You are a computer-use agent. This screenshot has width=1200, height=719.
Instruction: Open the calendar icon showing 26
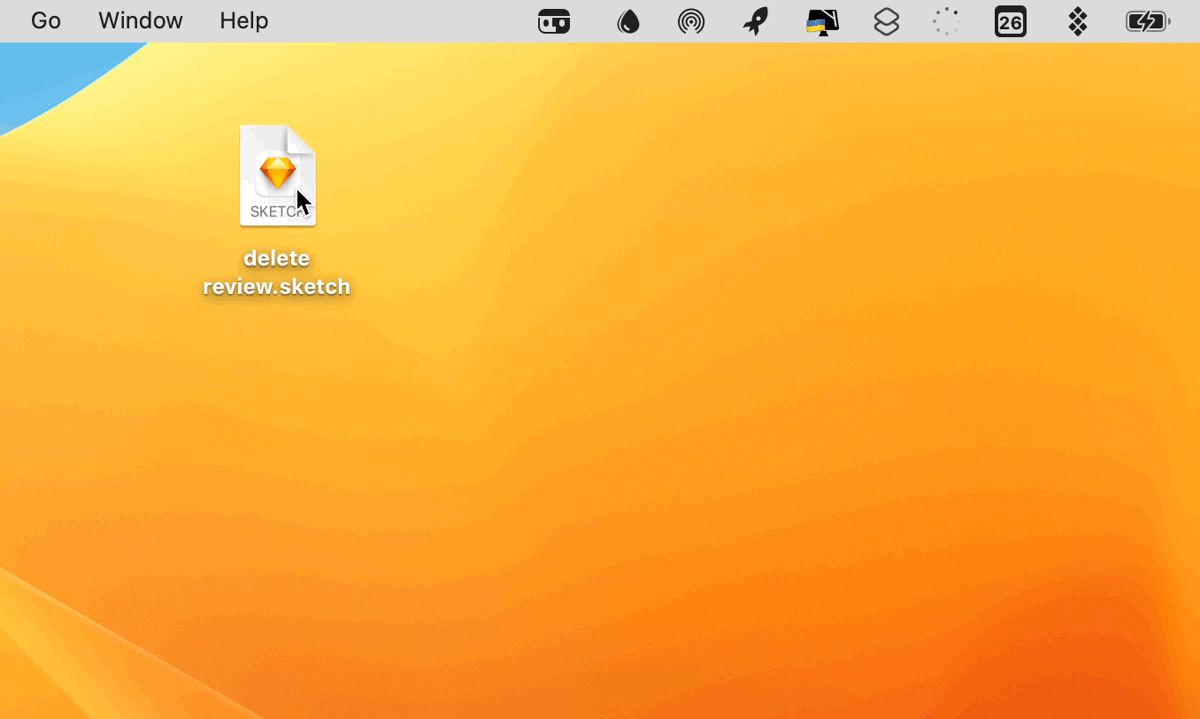(x=1011, y=21)
